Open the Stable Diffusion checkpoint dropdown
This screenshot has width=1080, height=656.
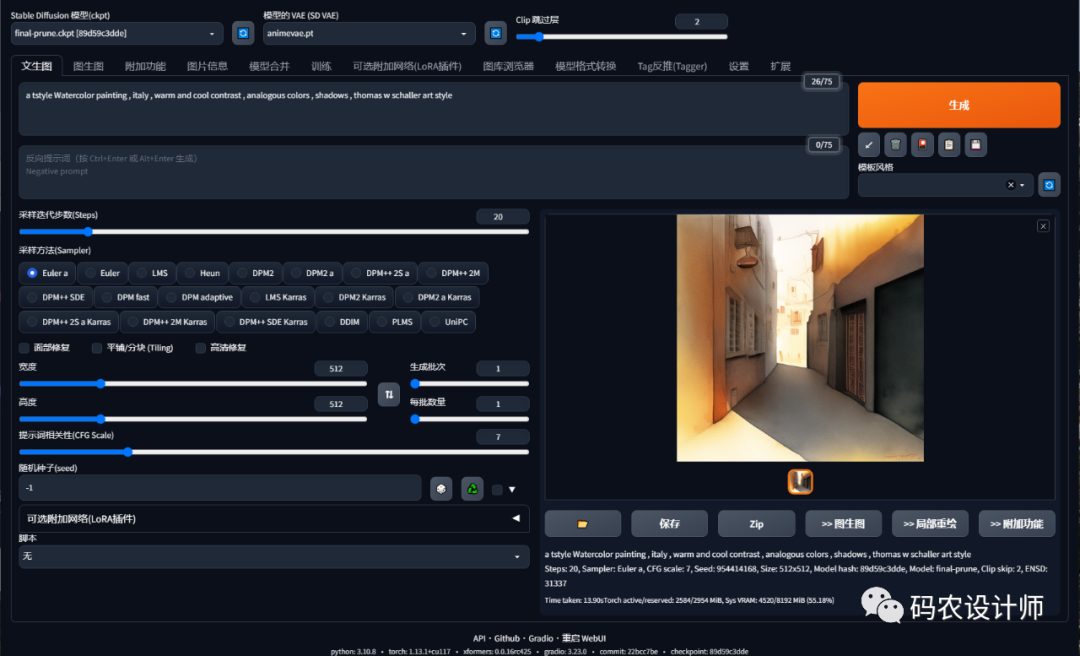[x=117, y=33]
